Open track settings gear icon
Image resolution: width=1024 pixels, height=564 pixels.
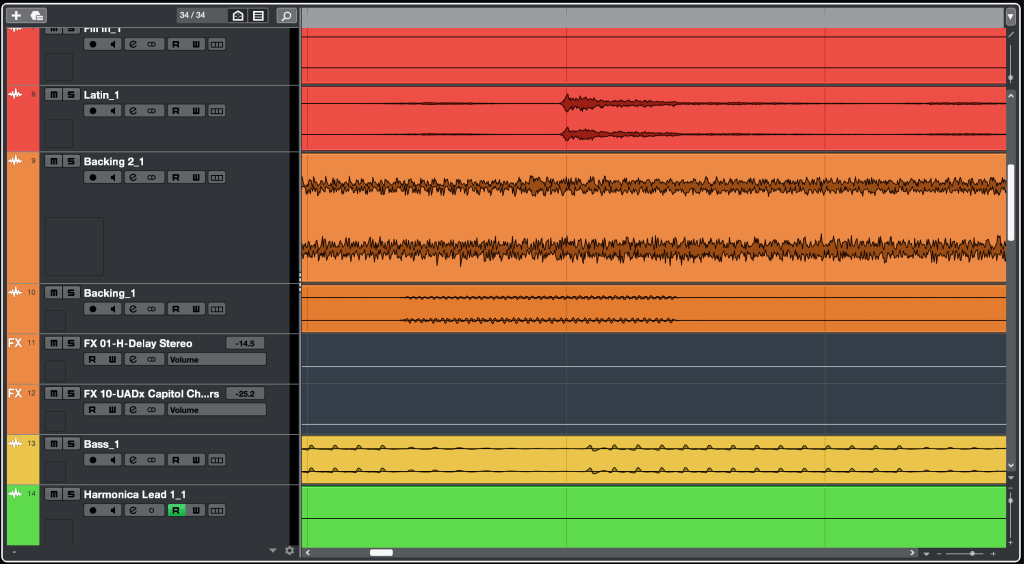coord(290,550)
